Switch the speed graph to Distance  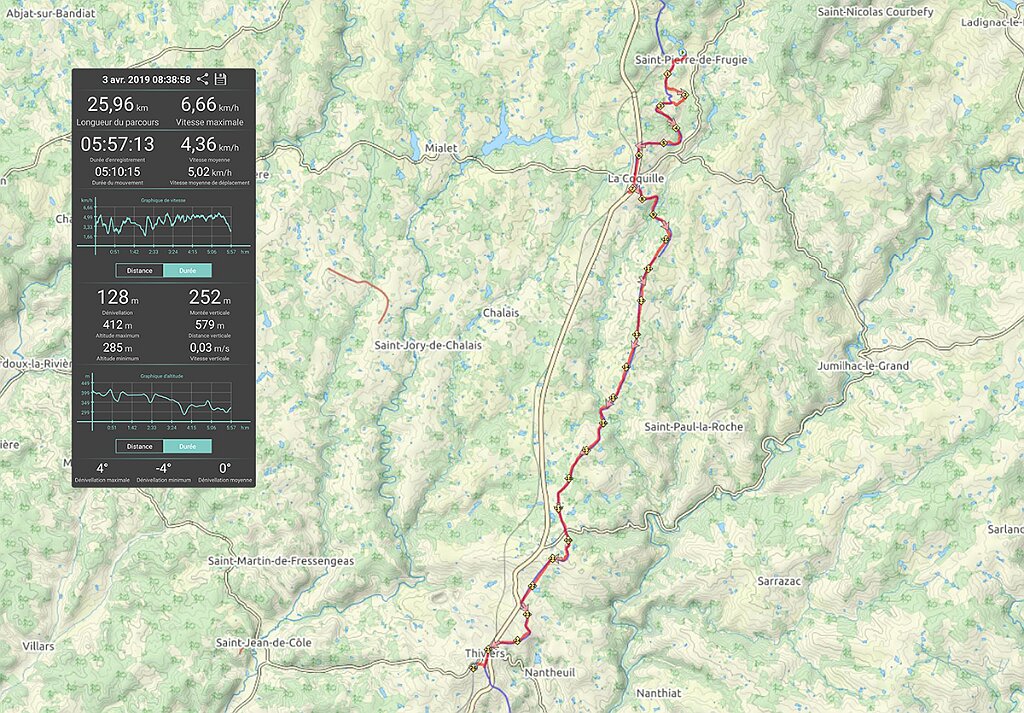pyautogui.click(x=140, y=270)
